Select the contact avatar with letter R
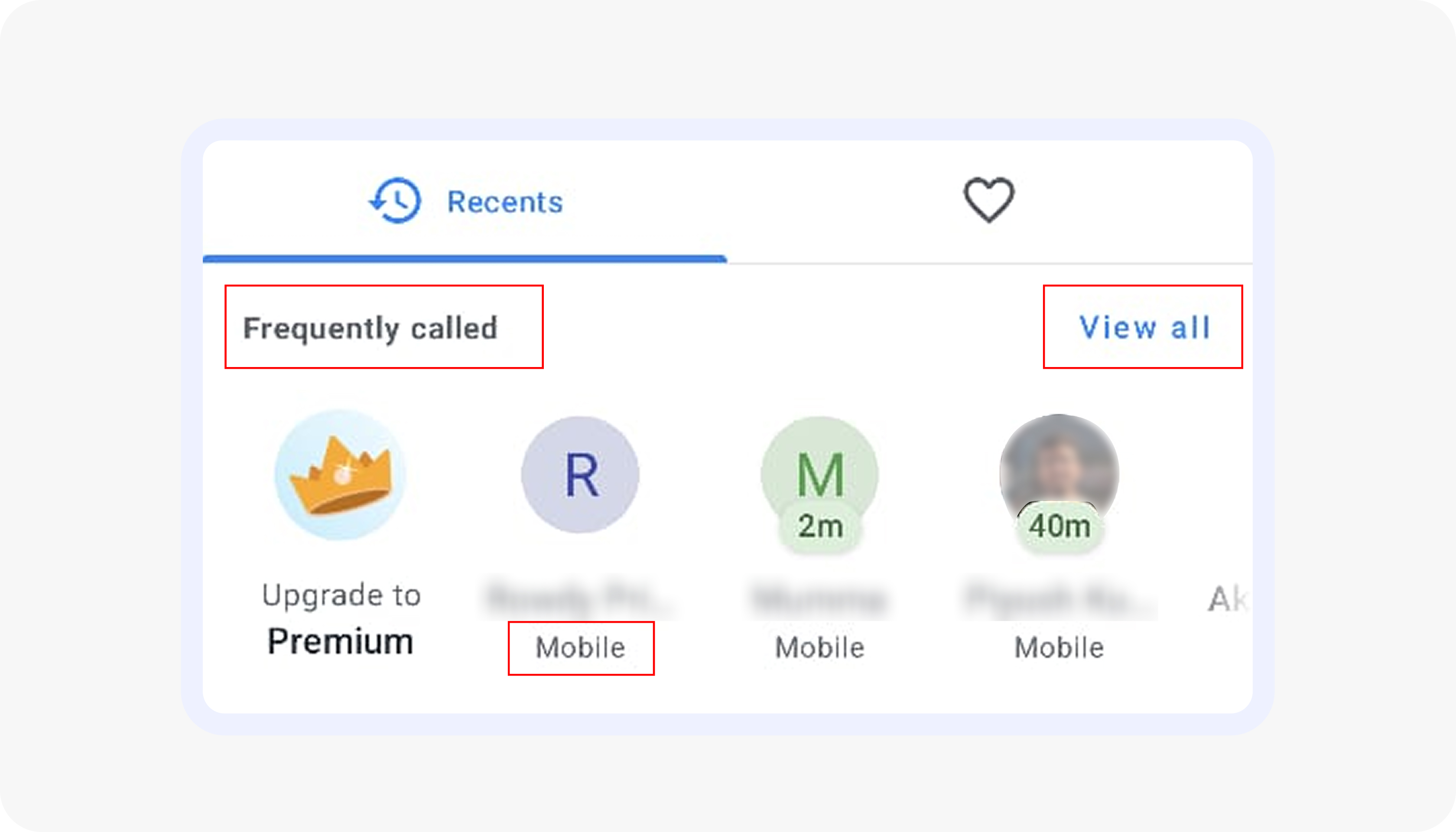 tap(581, 474)
